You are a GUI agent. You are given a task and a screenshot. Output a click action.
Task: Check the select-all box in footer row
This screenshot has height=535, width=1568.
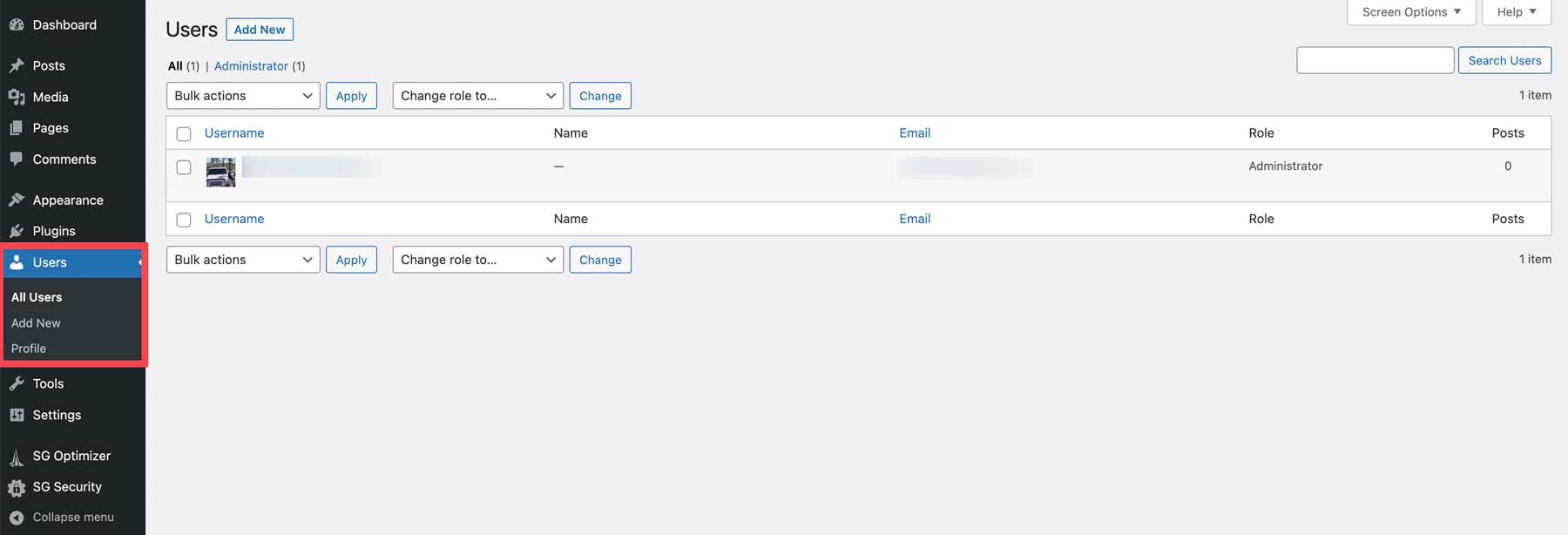point(184,220)
